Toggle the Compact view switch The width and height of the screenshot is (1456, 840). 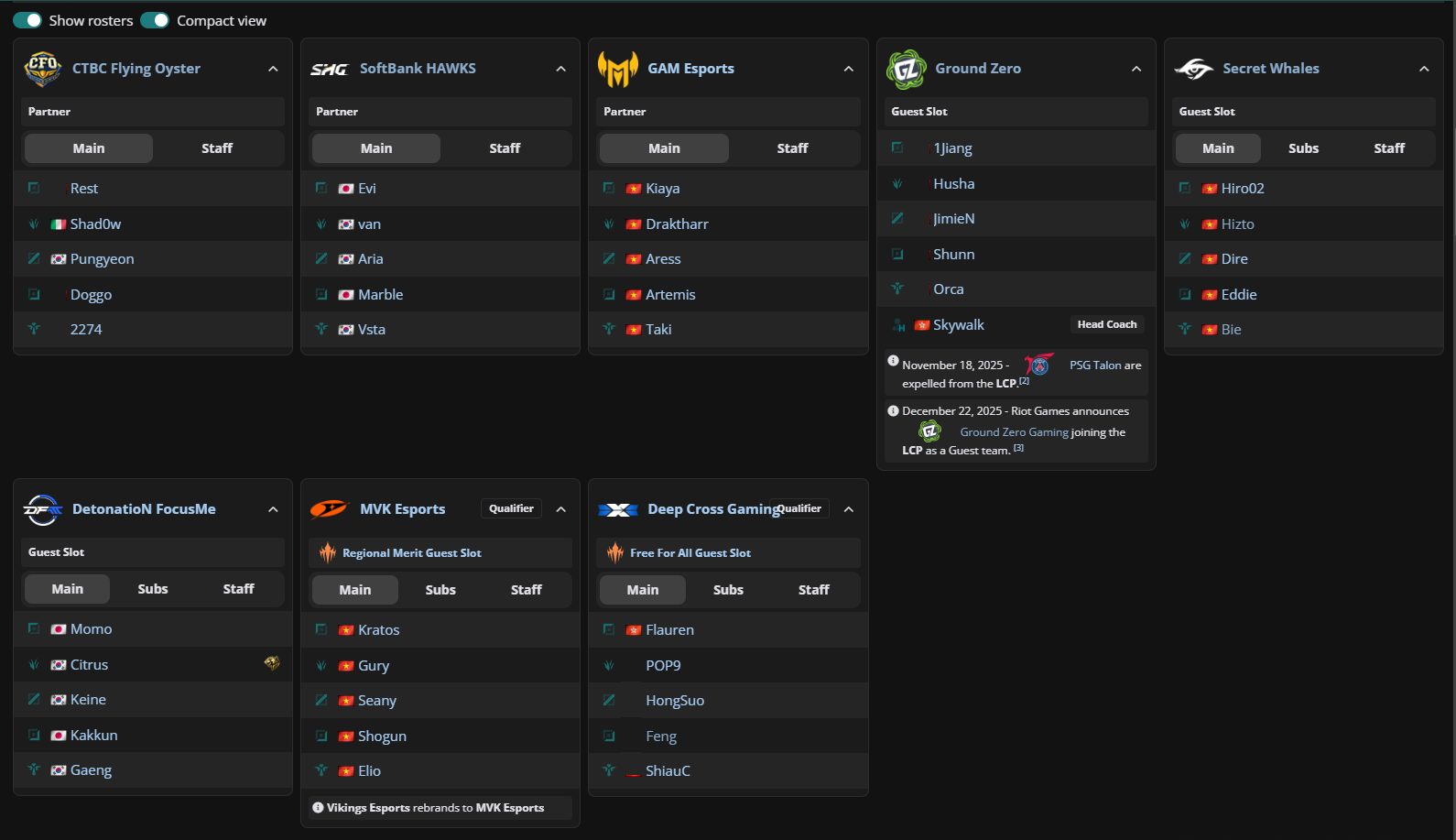pyautogui.click(x=155, y=20)
